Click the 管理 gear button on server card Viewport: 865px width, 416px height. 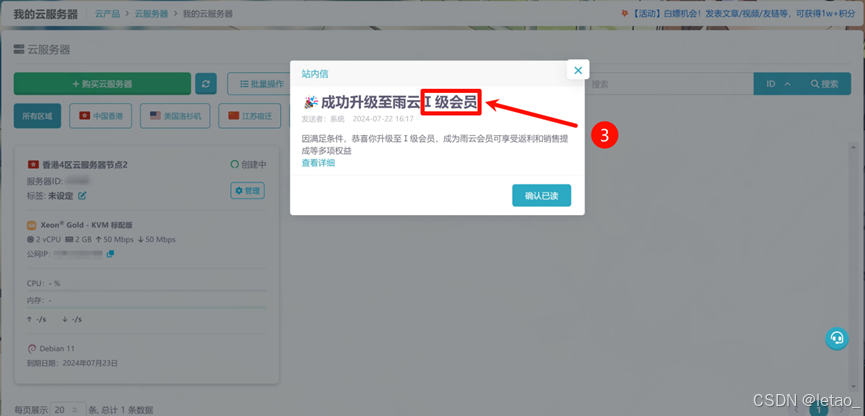point(247,190)
